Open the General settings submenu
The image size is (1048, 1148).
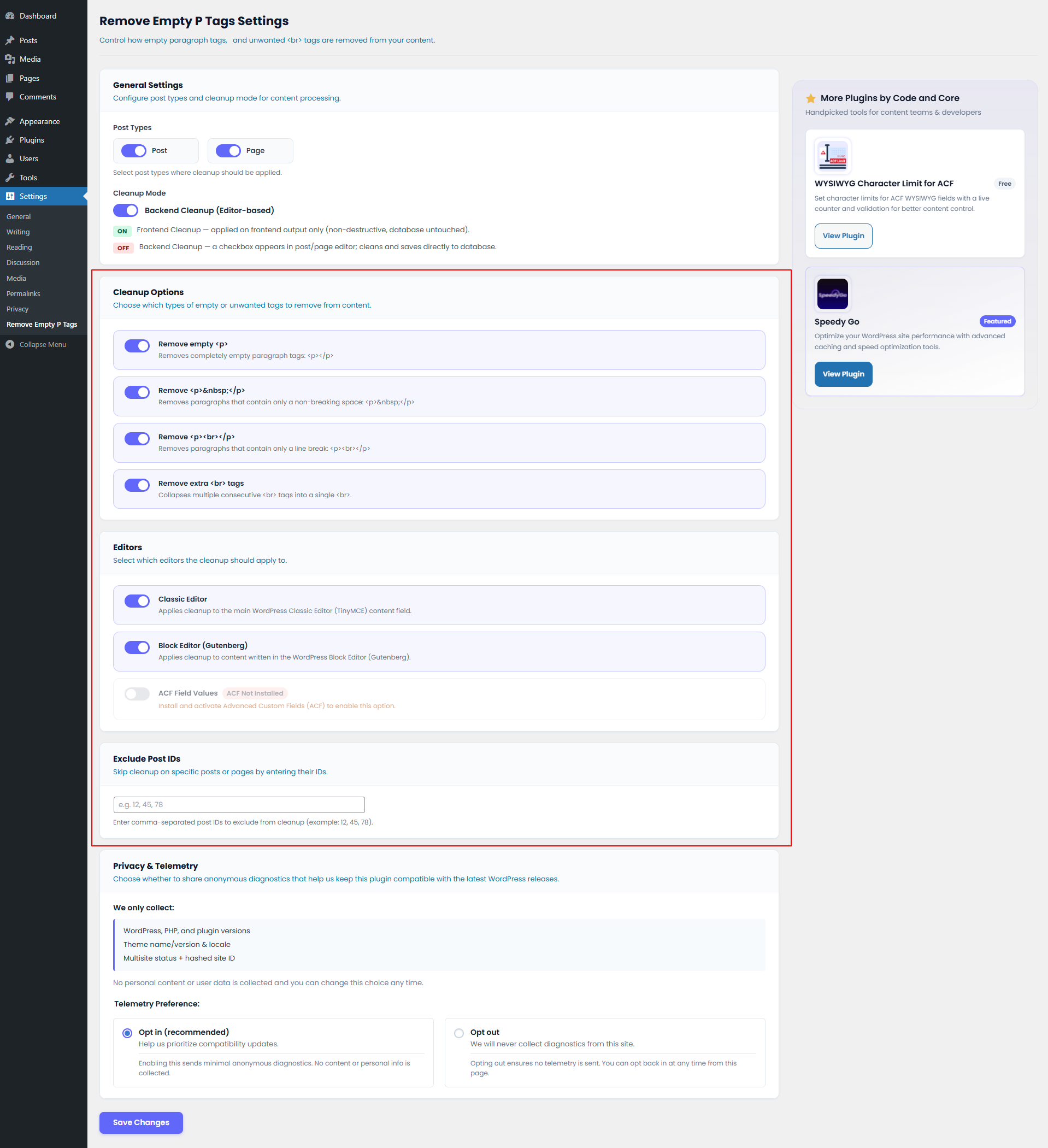pyautogui.click(x=19, y=217)
